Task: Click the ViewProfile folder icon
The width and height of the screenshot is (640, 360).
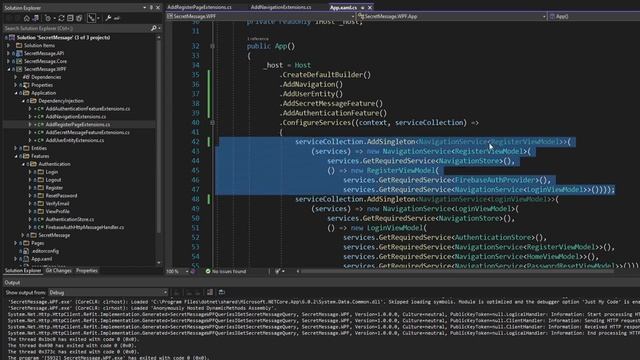Action: [41, 211]
